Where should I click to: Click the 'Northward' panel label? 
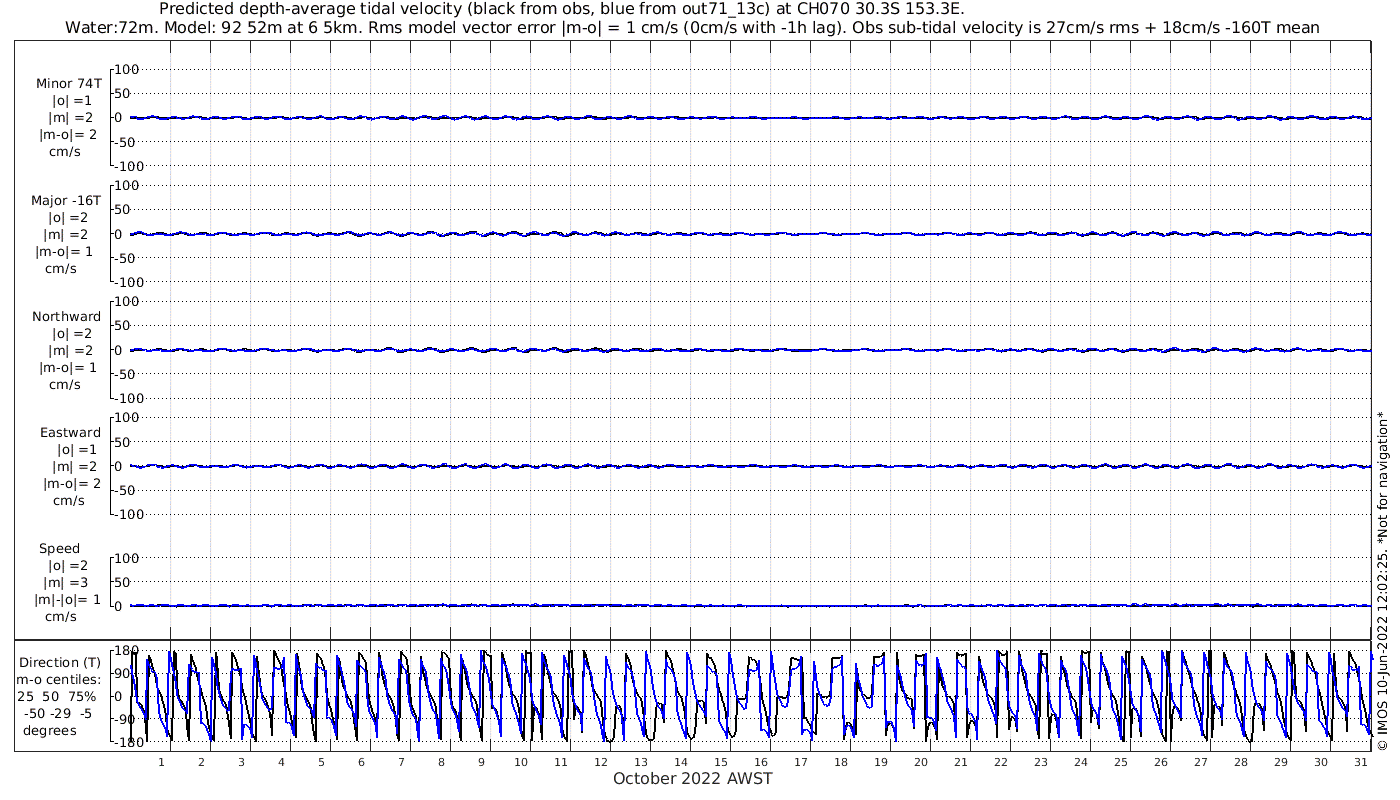click(67, 316)
